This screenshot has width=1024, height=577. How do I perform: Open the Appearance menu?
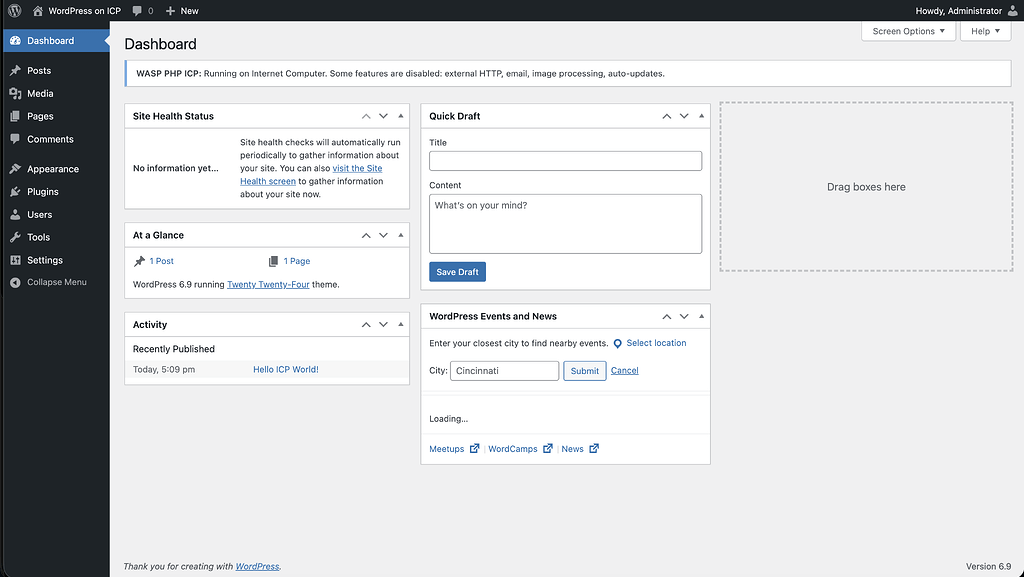point(52,170)
